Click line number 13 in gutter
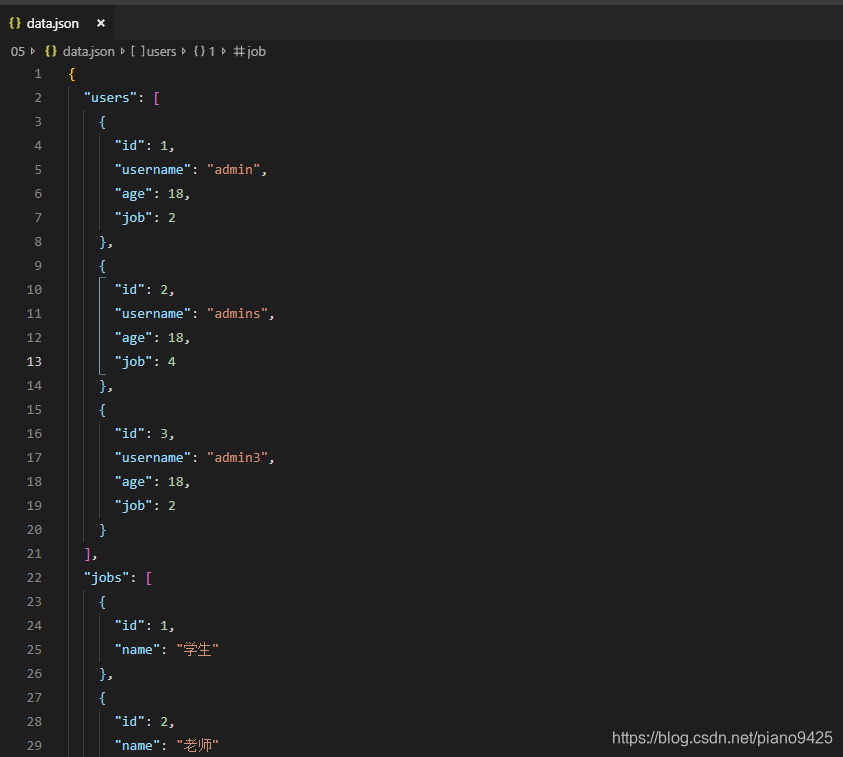The image size is (843, 757). pyautogui.click(x=34, y=362)
